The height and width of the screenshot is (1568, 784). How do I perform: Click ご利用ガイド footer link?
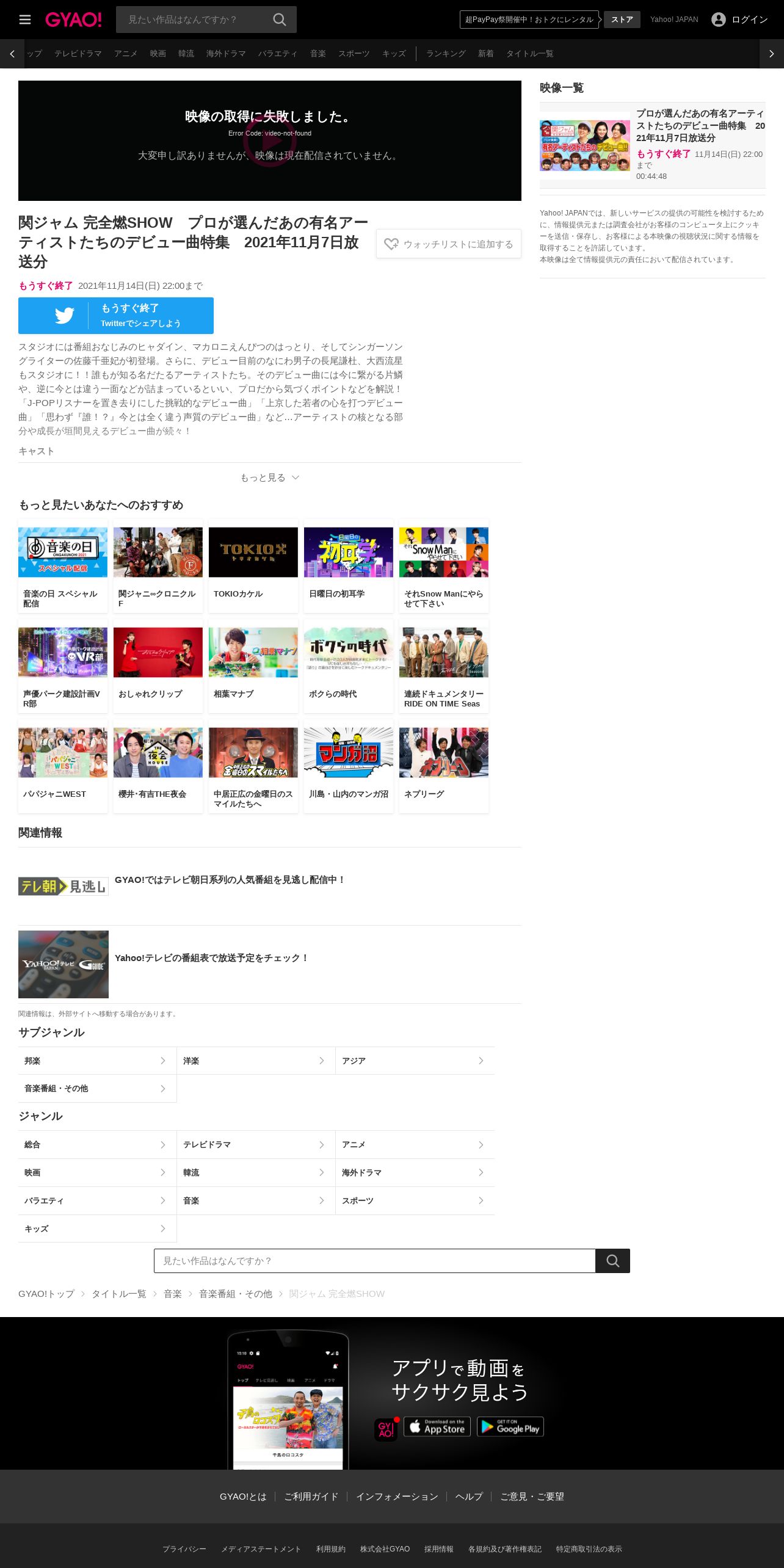311,1497
